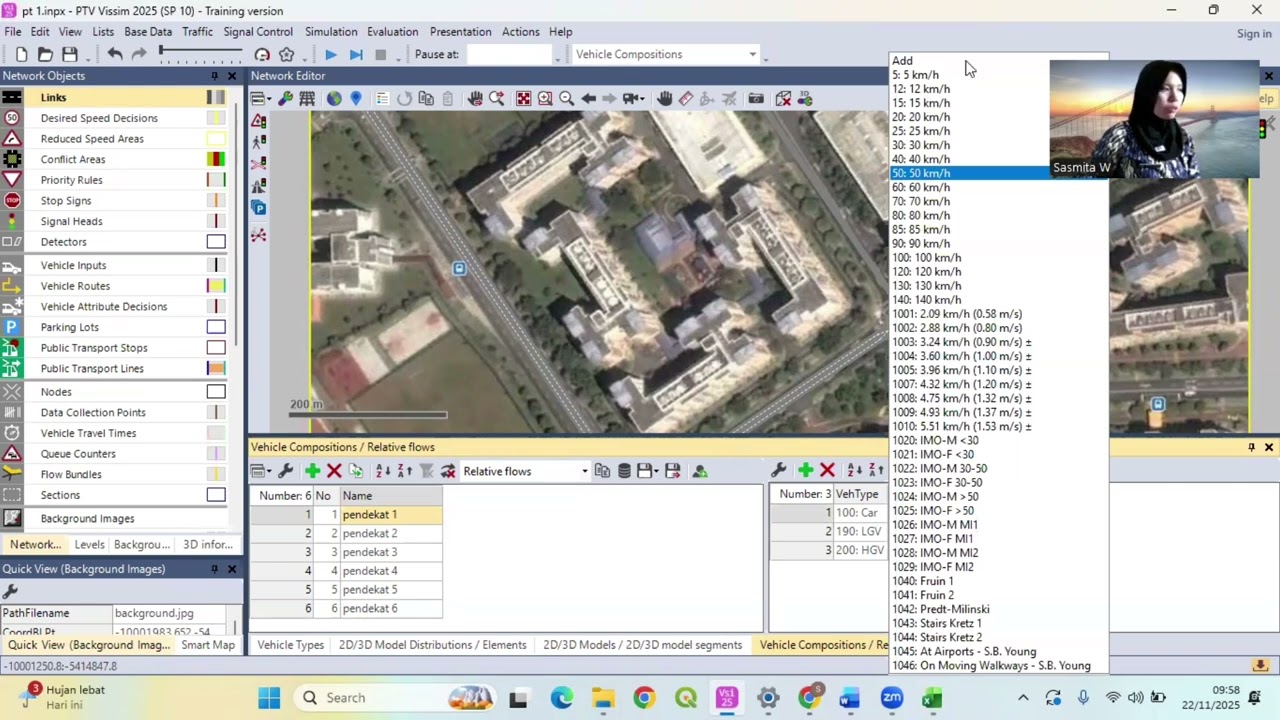1280x720 pixels.
Task: Click Conflict Areas color swatch
Action: (x=216, y=159)
